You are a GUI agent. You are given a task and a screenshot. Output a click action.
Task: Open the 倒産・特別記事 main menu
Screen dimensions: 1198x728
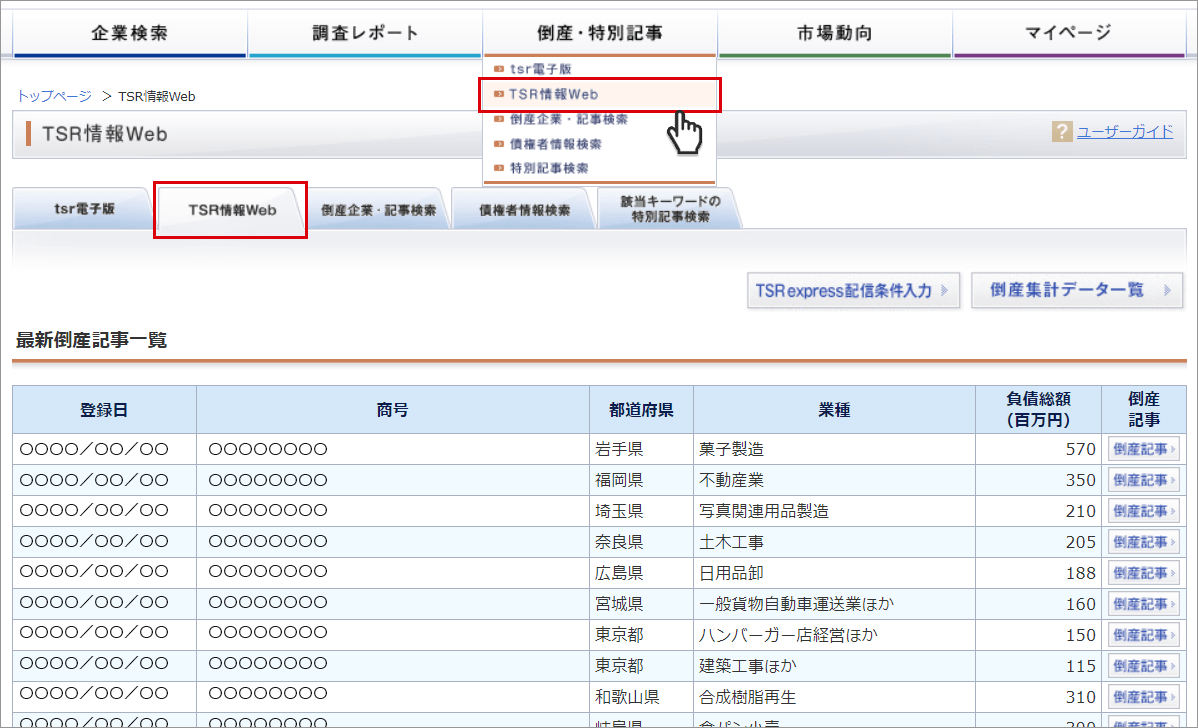600,33
